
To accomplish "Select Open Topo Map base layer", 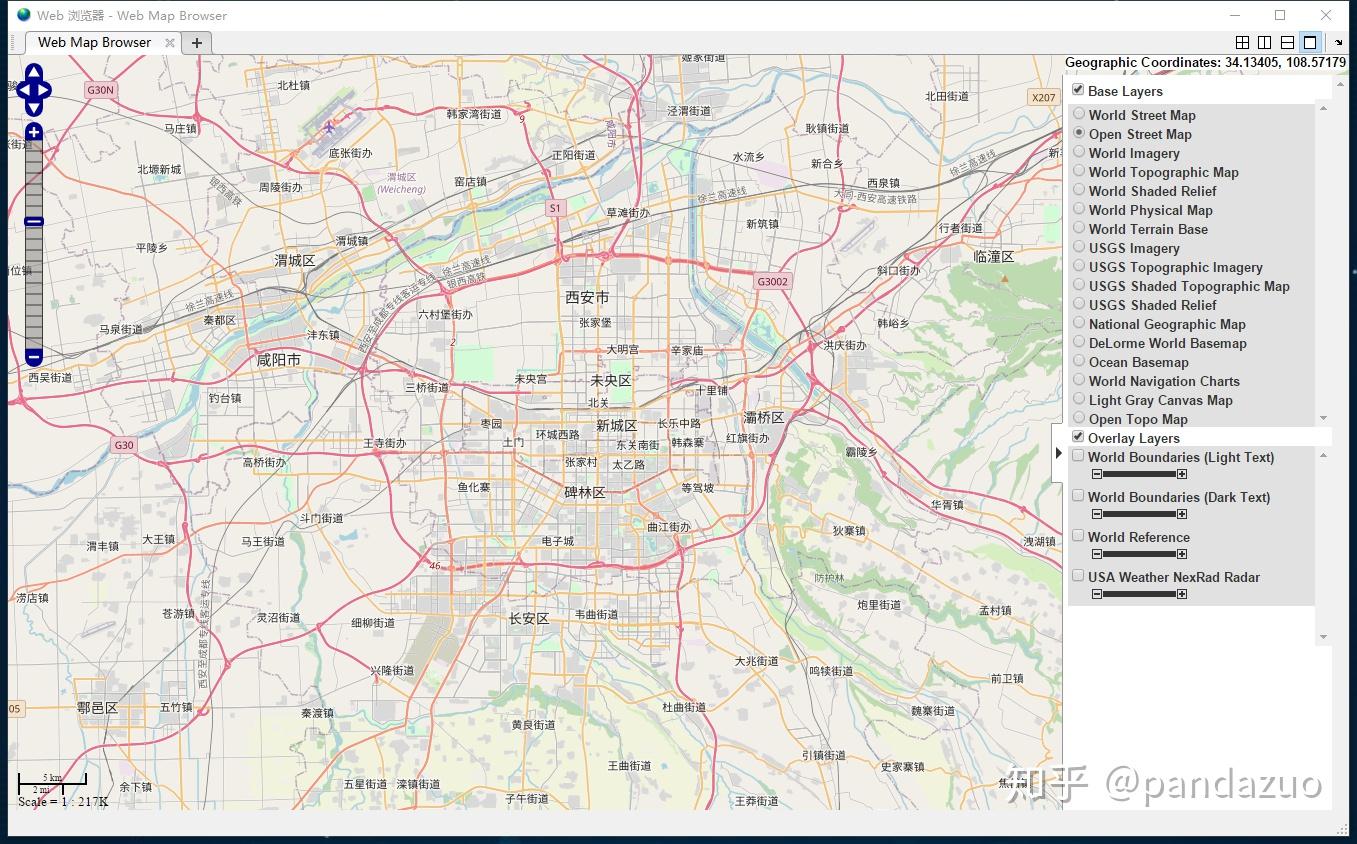I will tap(1078, 418).
